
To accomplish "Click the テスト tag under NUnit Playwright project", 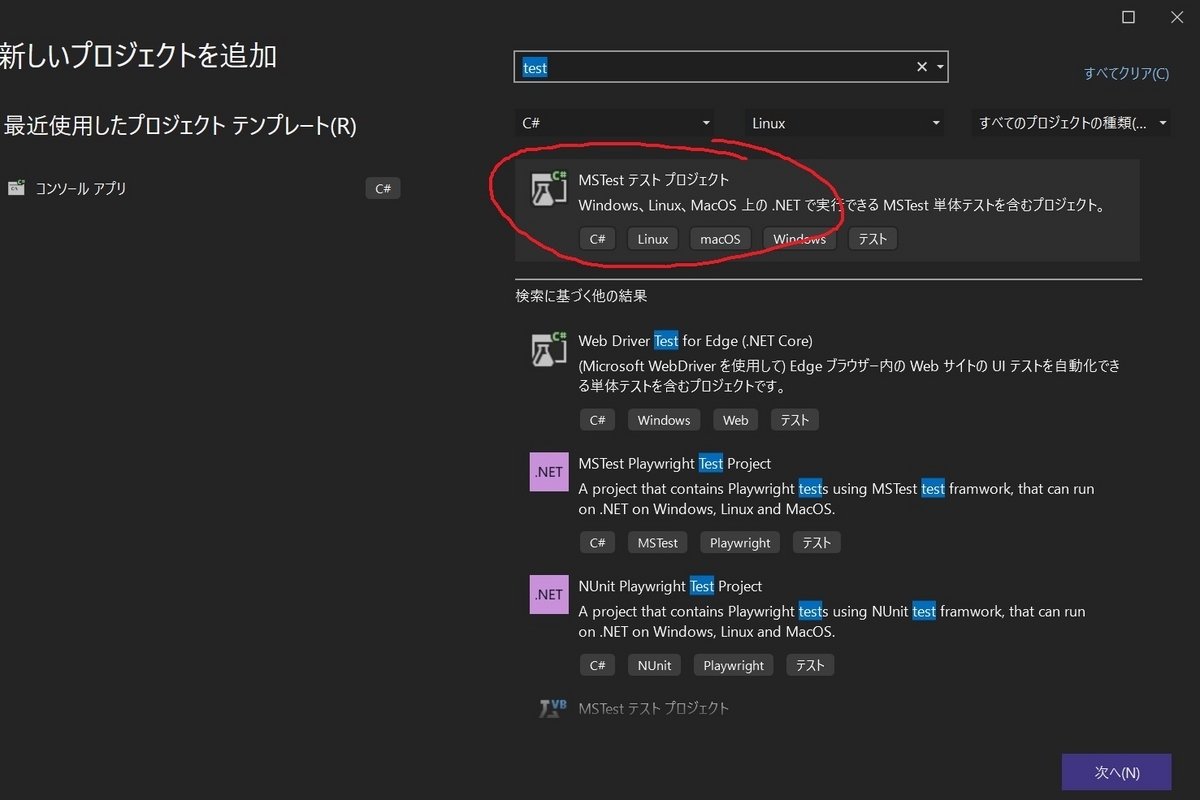I will pyautogui.click(x=810, y=665).
